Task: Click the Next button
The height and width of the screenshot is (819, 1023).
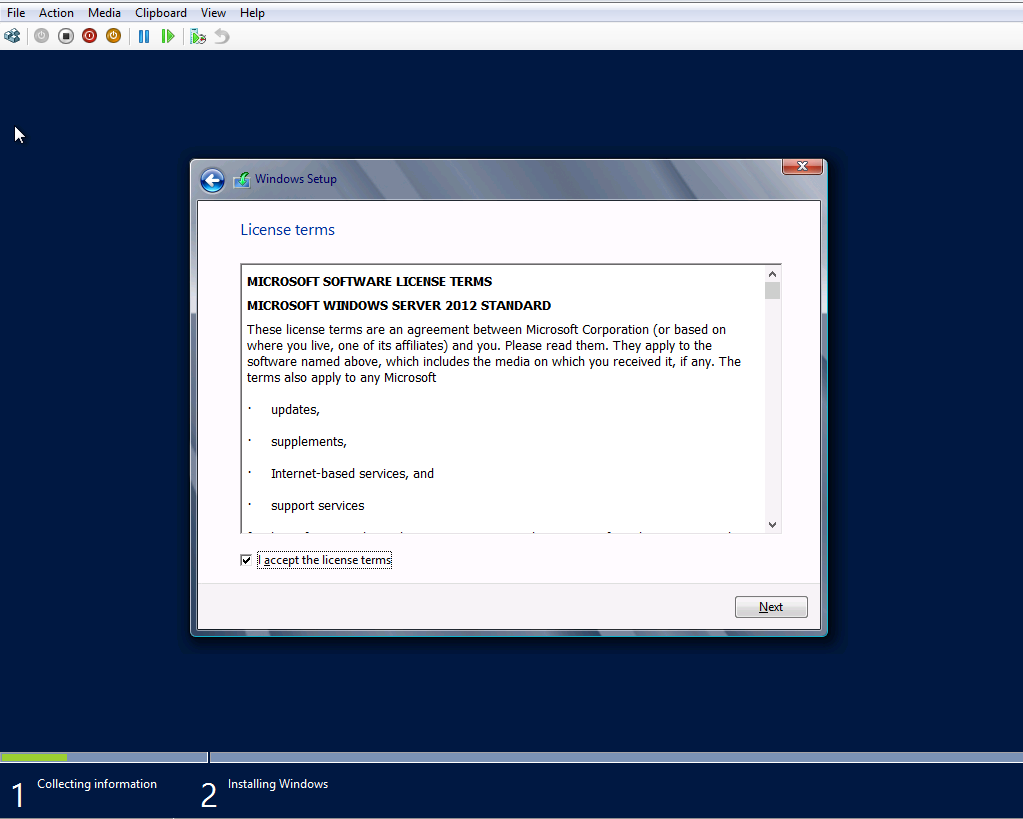Action: tap(770, 607)
